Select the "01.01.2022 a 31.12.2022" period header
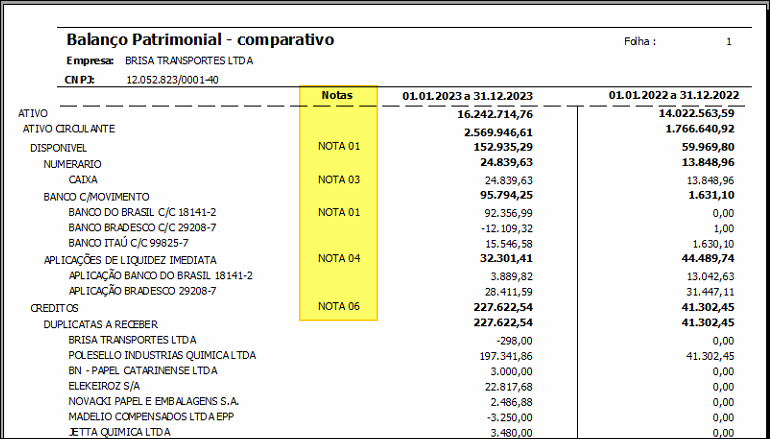770x439 pixels. [674, 95]
